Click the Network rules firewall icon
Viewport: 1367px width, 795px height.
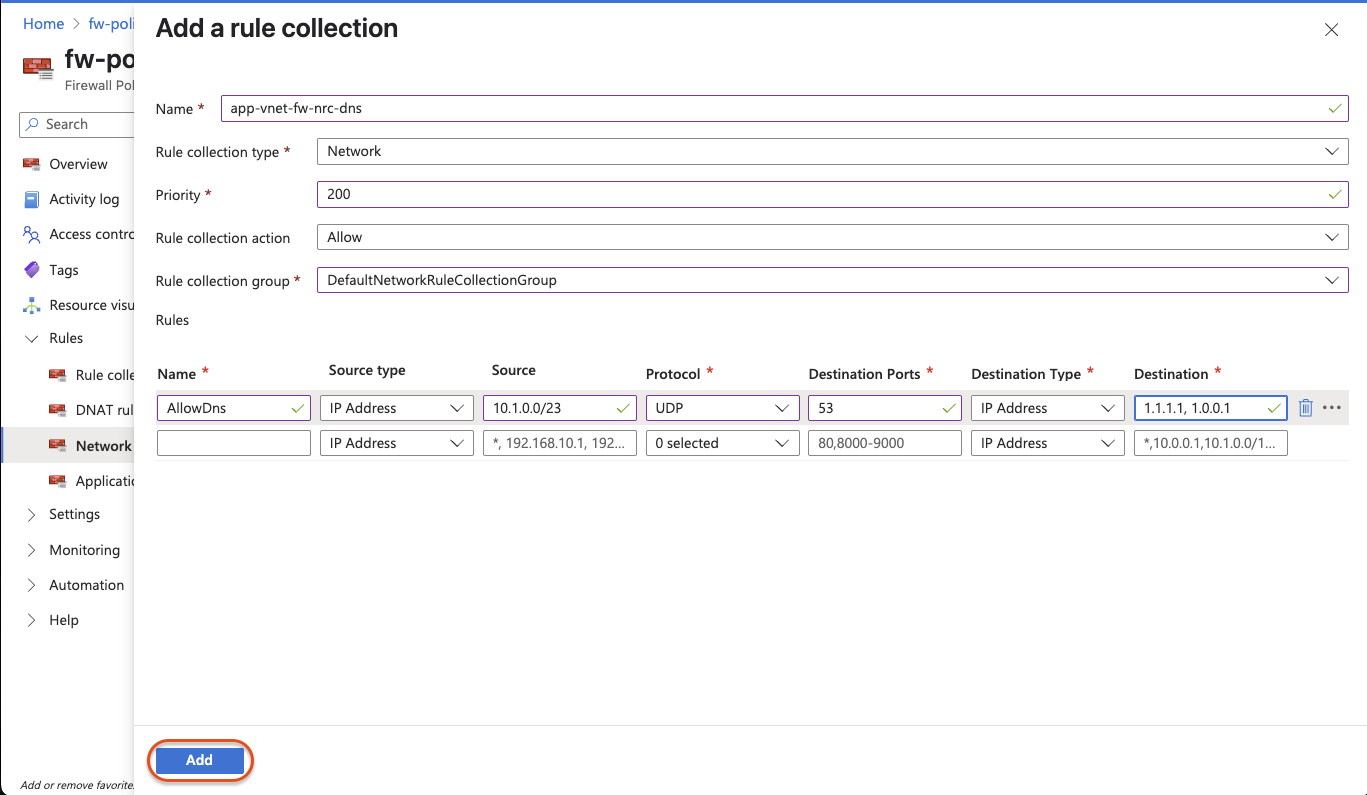(58, 446)
